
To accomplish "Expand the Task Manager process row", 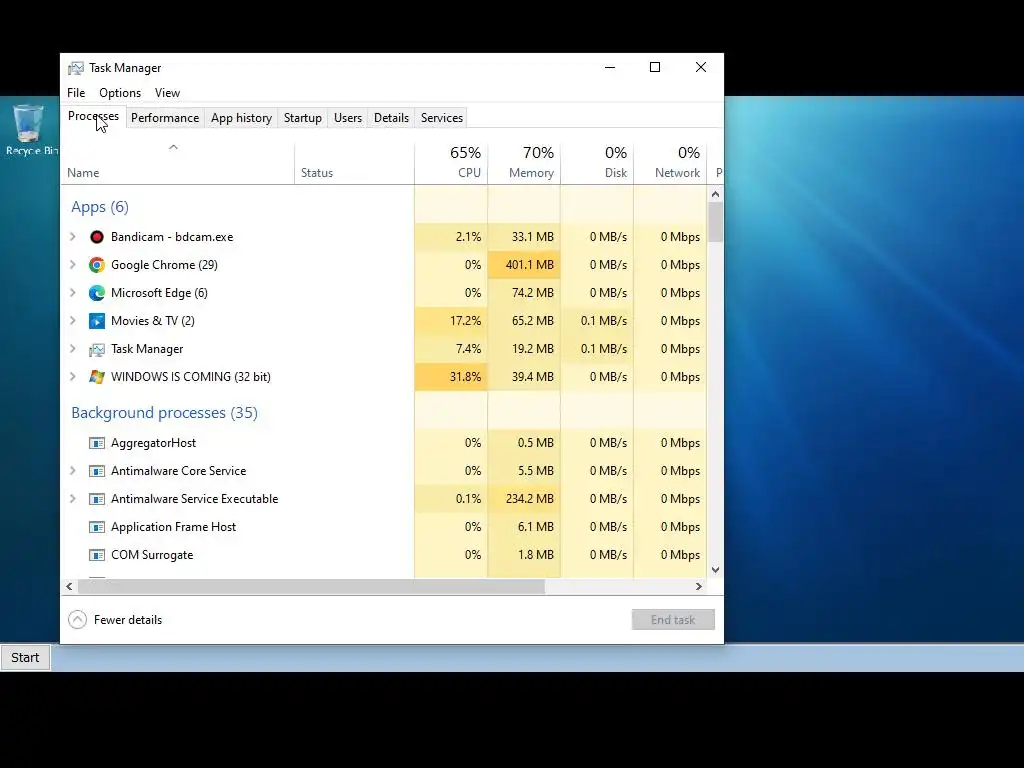I will point(72,349).
